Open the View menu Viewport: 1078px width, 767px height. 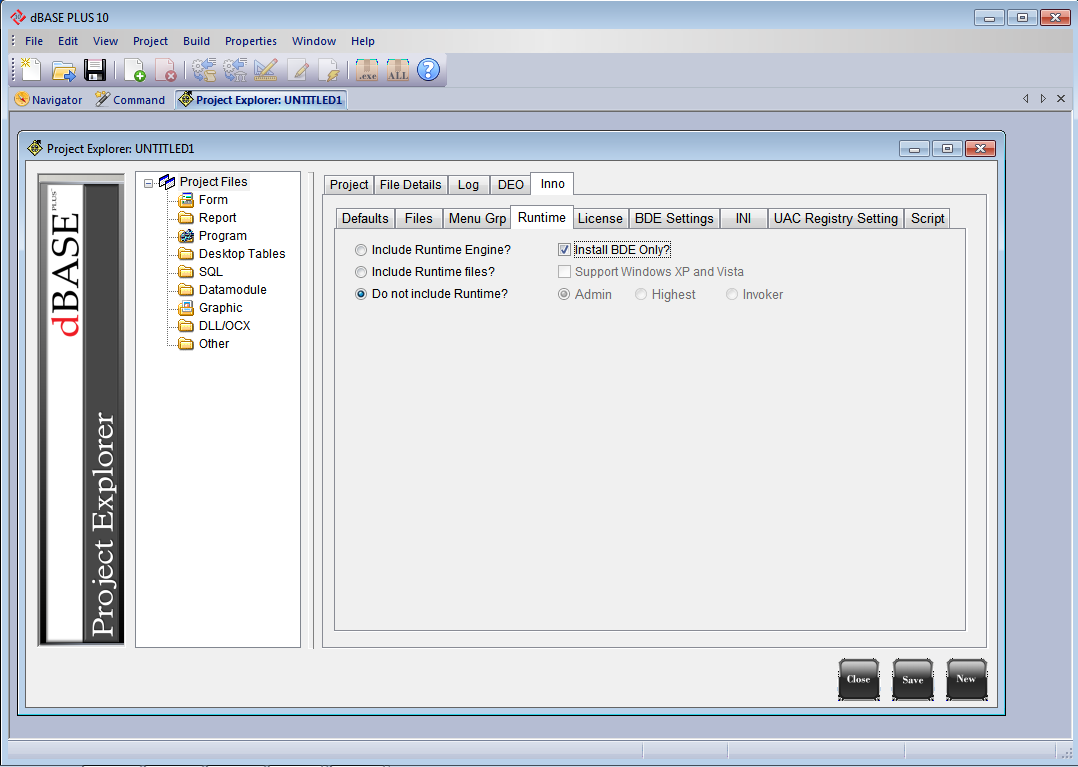pyautogui.click(x=105, y=41)
